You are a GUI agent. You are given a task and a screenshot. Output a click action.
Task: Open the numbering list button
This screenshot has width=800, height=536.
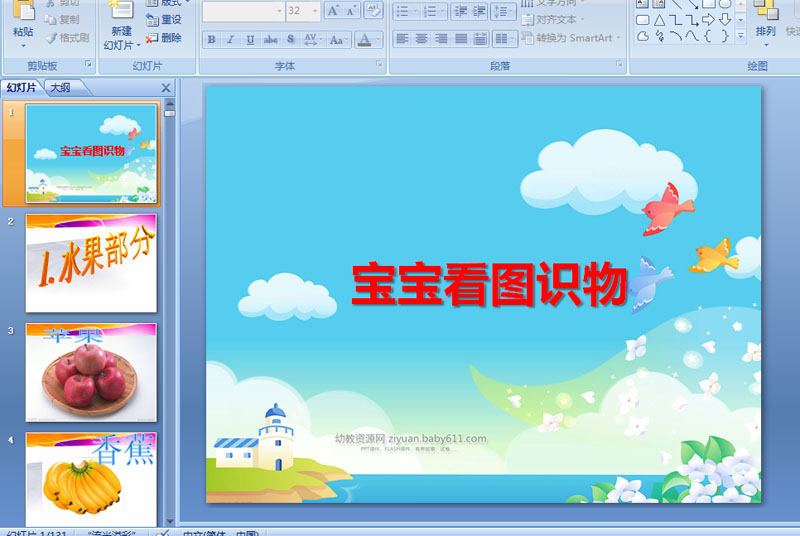pos(434,11)
